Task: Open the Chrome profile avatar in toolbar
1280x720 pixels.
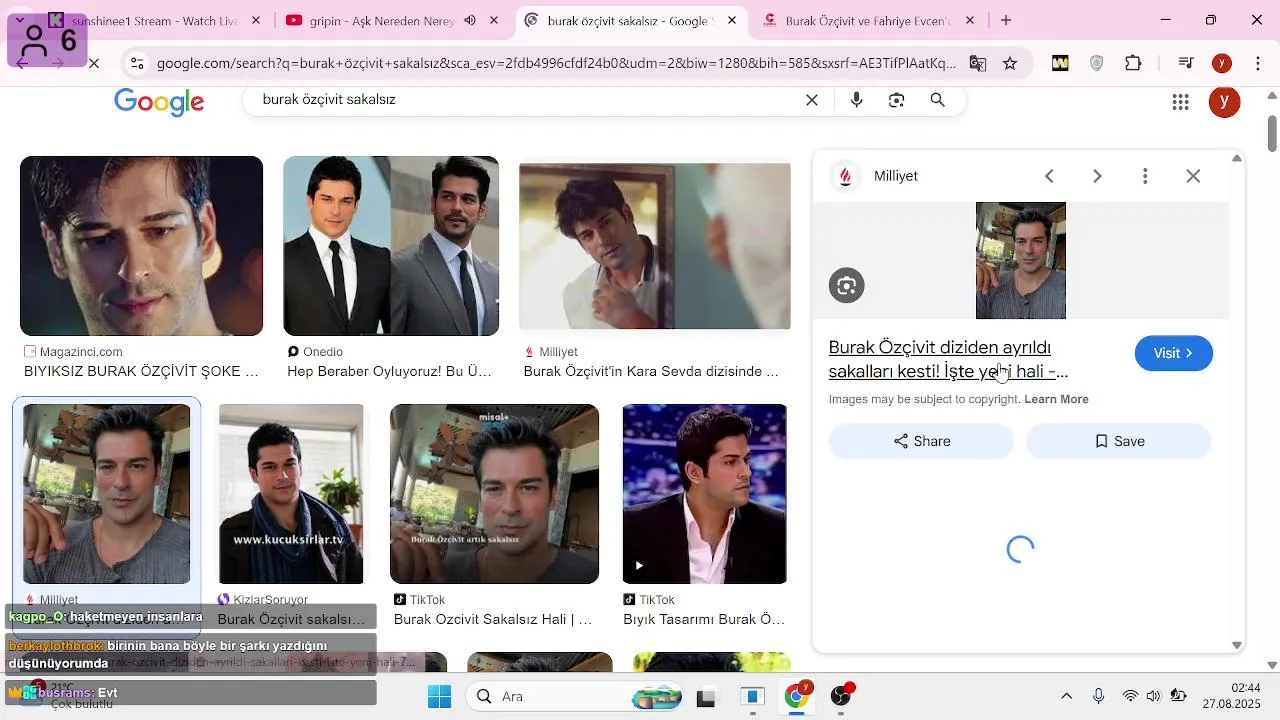Action: [1222, 63]
